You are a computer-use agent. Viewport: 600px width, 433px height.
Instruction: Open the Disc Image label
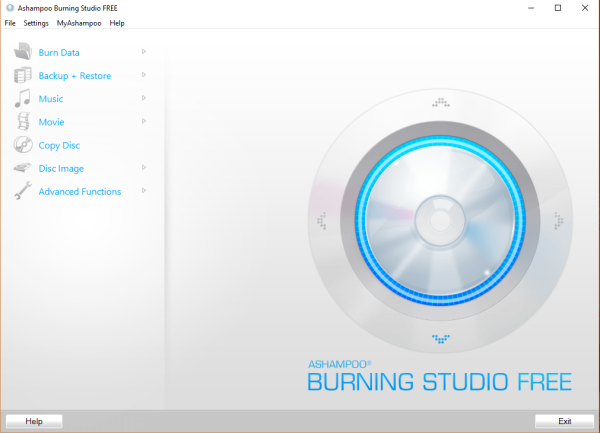click(x=61, y=169)
